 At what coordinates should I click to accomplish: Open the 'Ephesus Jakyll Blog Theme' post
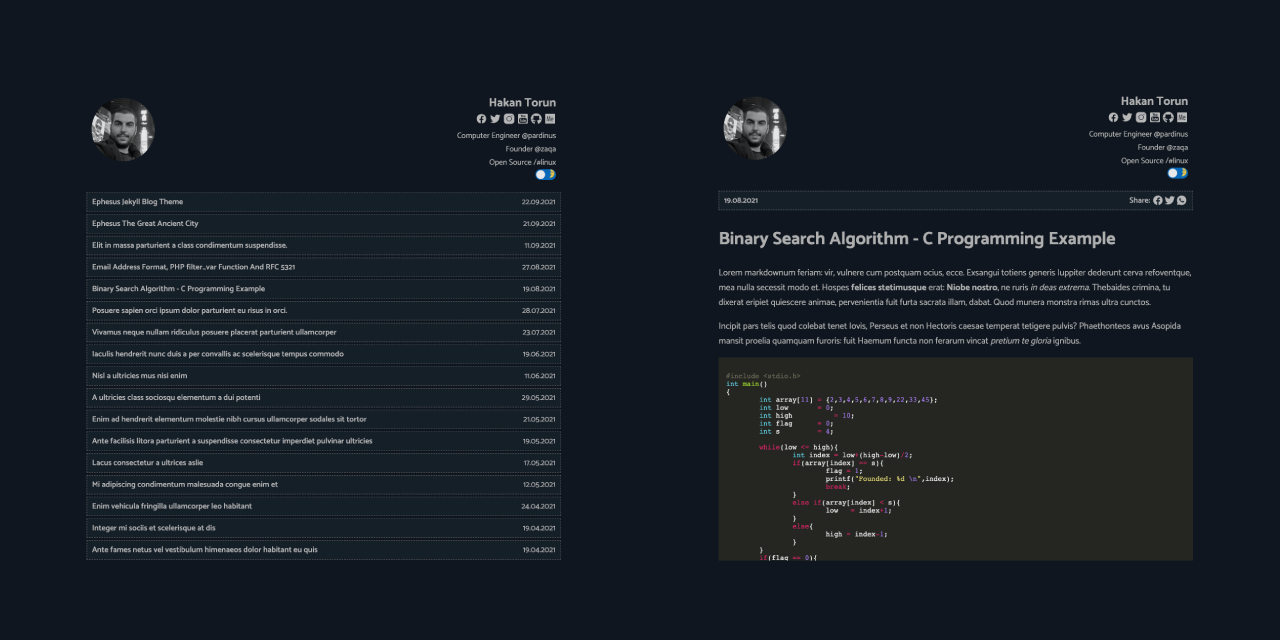tap(136, 201)
